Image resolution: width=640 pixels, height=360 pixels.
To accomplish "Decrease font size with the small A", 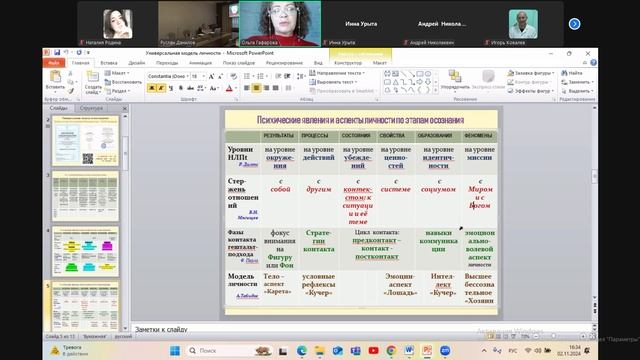I will point(220,76).
